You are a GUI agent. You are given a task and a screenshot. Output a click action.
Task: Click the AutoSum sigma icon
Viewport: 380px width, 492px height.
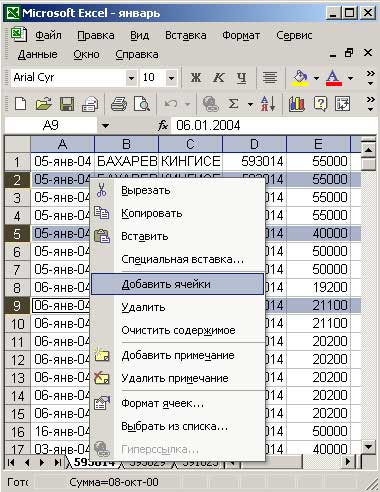pyautogui.click(x=233, y=104)
